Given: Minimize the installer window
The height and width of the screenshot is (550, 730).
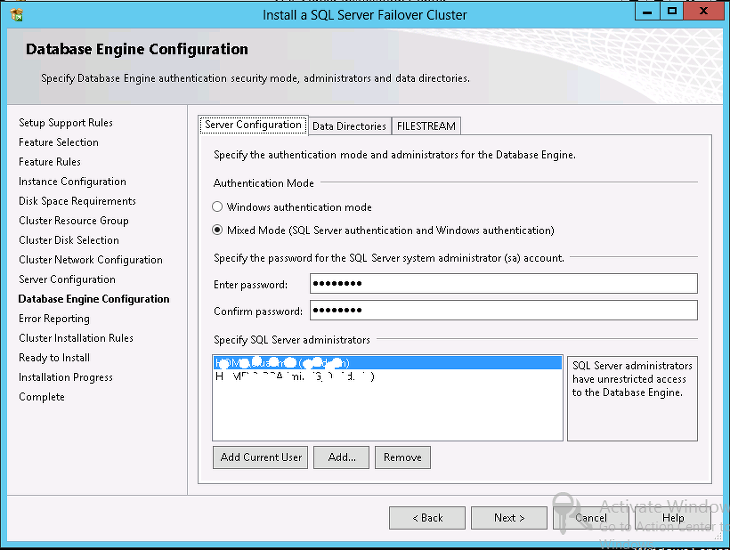Looking at the screenshot, I should tap(648, 11).
